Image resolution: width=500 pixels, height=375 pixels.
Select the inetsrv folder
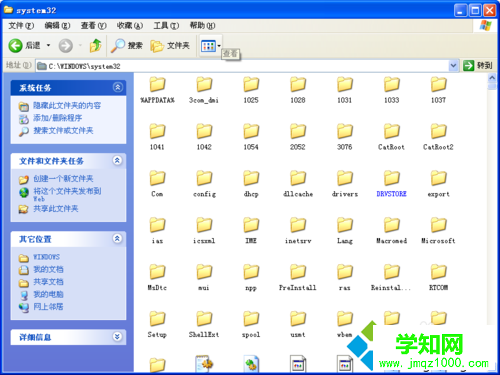click(x=298, y=231)
